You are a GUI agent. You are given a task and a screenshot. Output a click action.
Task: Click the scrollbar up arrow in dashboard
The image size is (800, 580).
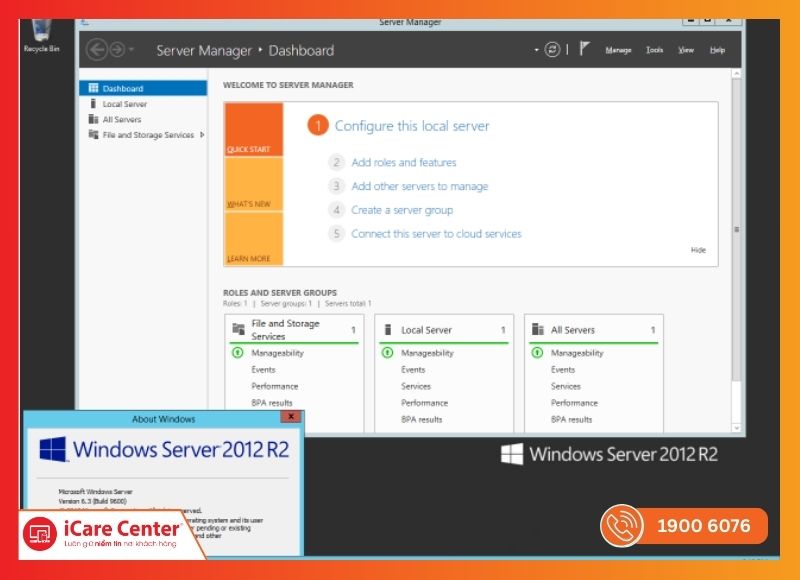tap(736, 74)
